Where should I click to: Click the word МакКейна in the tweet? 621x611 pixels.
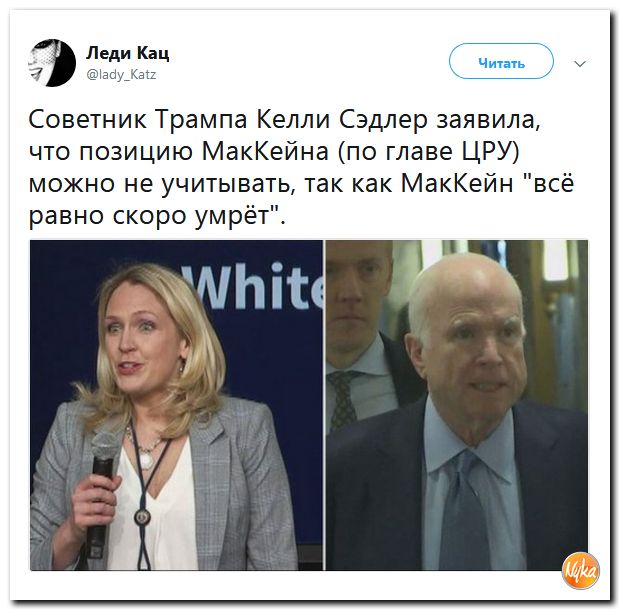pos(265,151)
